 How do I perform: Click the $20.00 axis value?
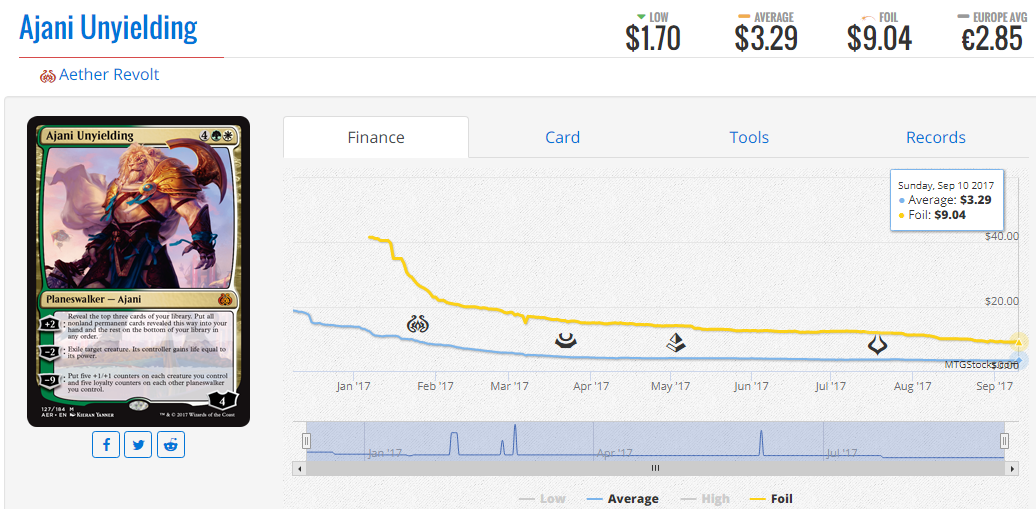pos(1002,301)
